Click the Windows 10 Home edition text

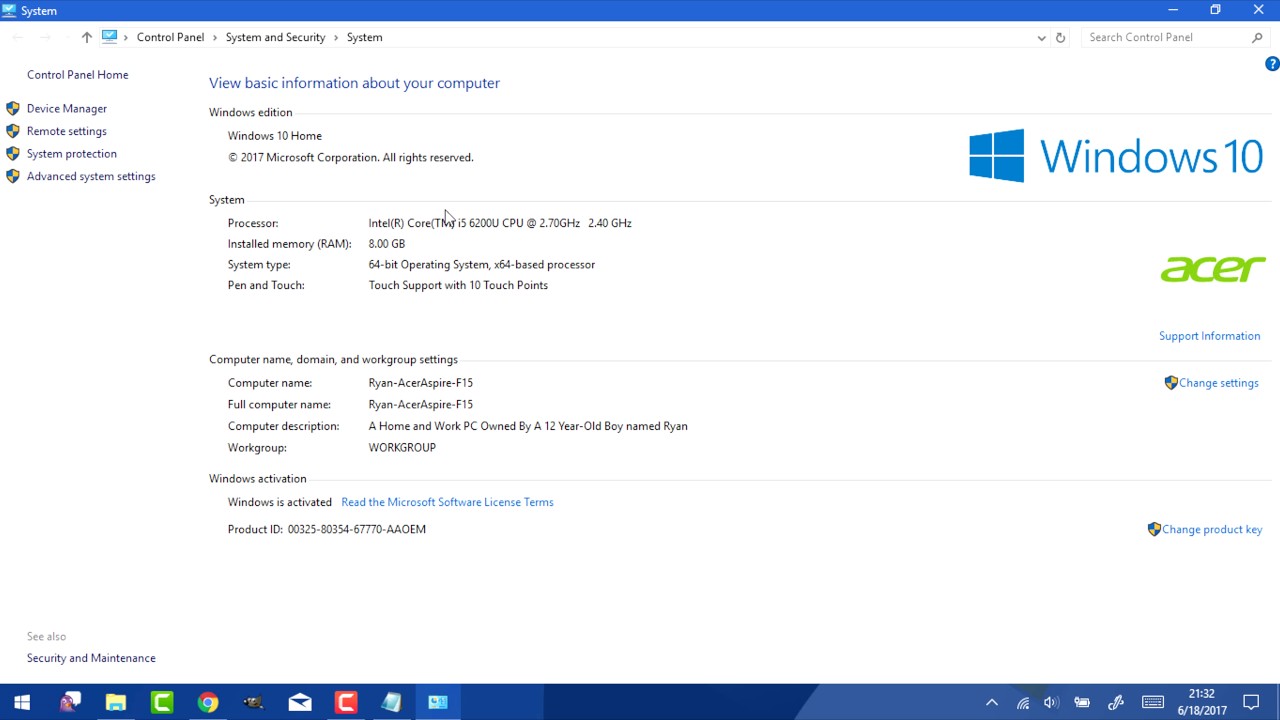click(275, 135)
